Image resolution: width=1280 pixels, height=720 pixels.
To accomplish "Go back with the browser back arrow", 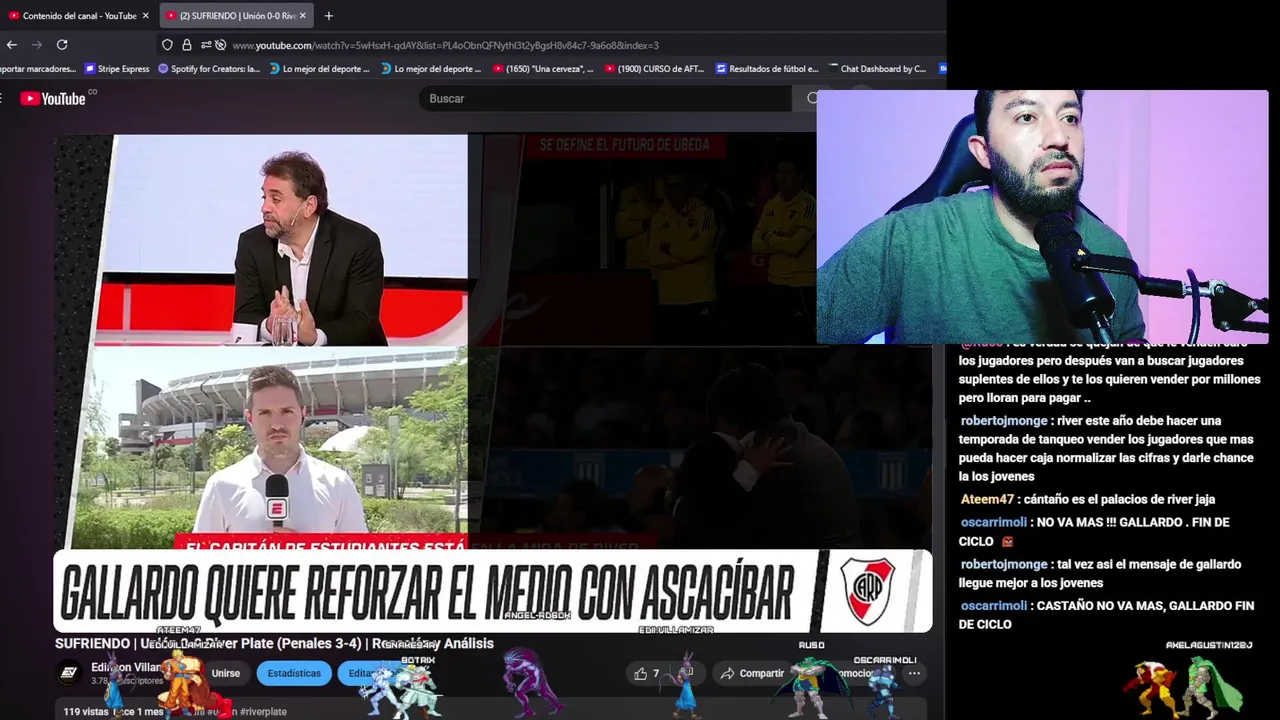I will tap(12, 45).
